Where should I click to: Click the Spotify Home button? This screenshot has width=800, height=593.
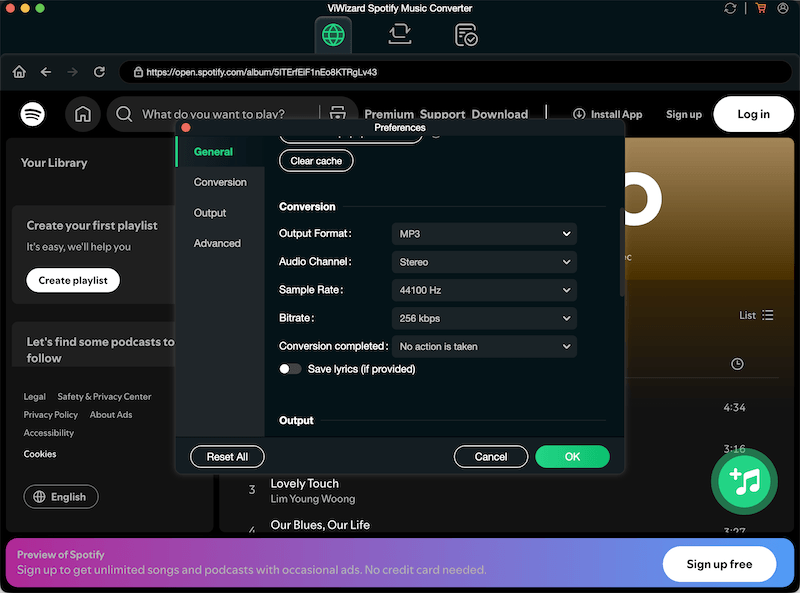click(83, 114)
